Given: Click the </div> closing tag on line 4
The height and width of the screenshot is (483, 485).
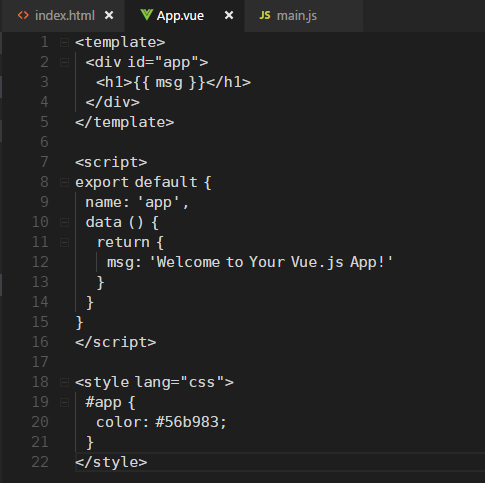Looking at the screenshot, I should tap(112, 102).
